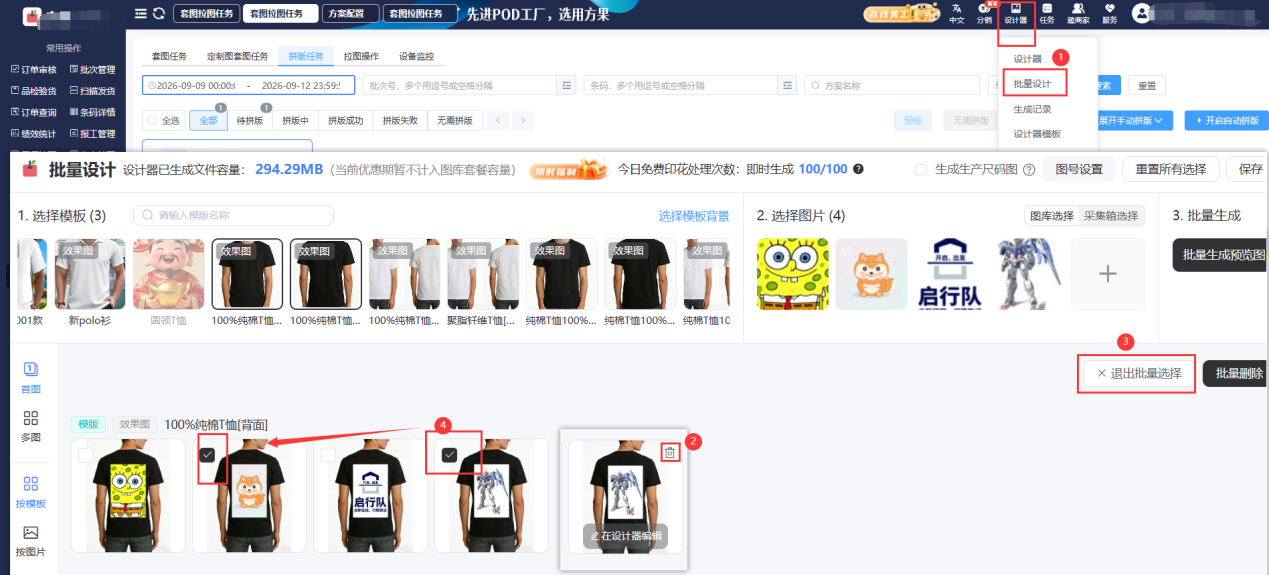Filter by 待拼版 status
This screenshot has width=1269, height=575.
coord(249,121)
